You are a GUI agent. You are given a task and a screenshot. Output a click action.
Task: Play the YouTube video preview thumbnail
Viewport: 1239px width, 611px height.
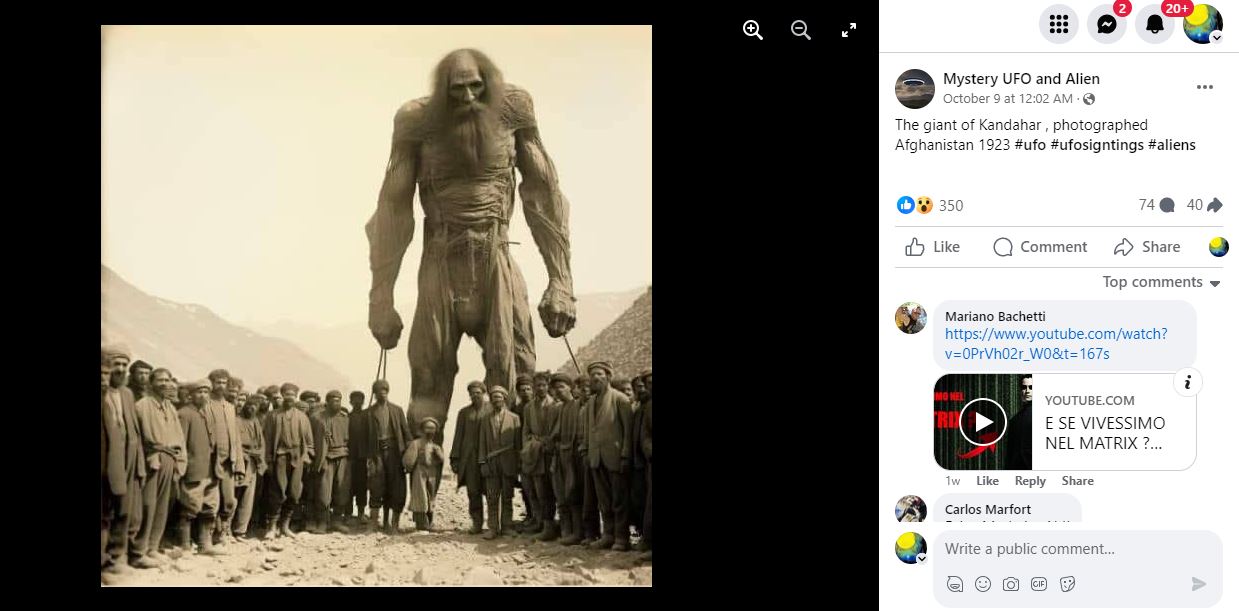[983, 422]
